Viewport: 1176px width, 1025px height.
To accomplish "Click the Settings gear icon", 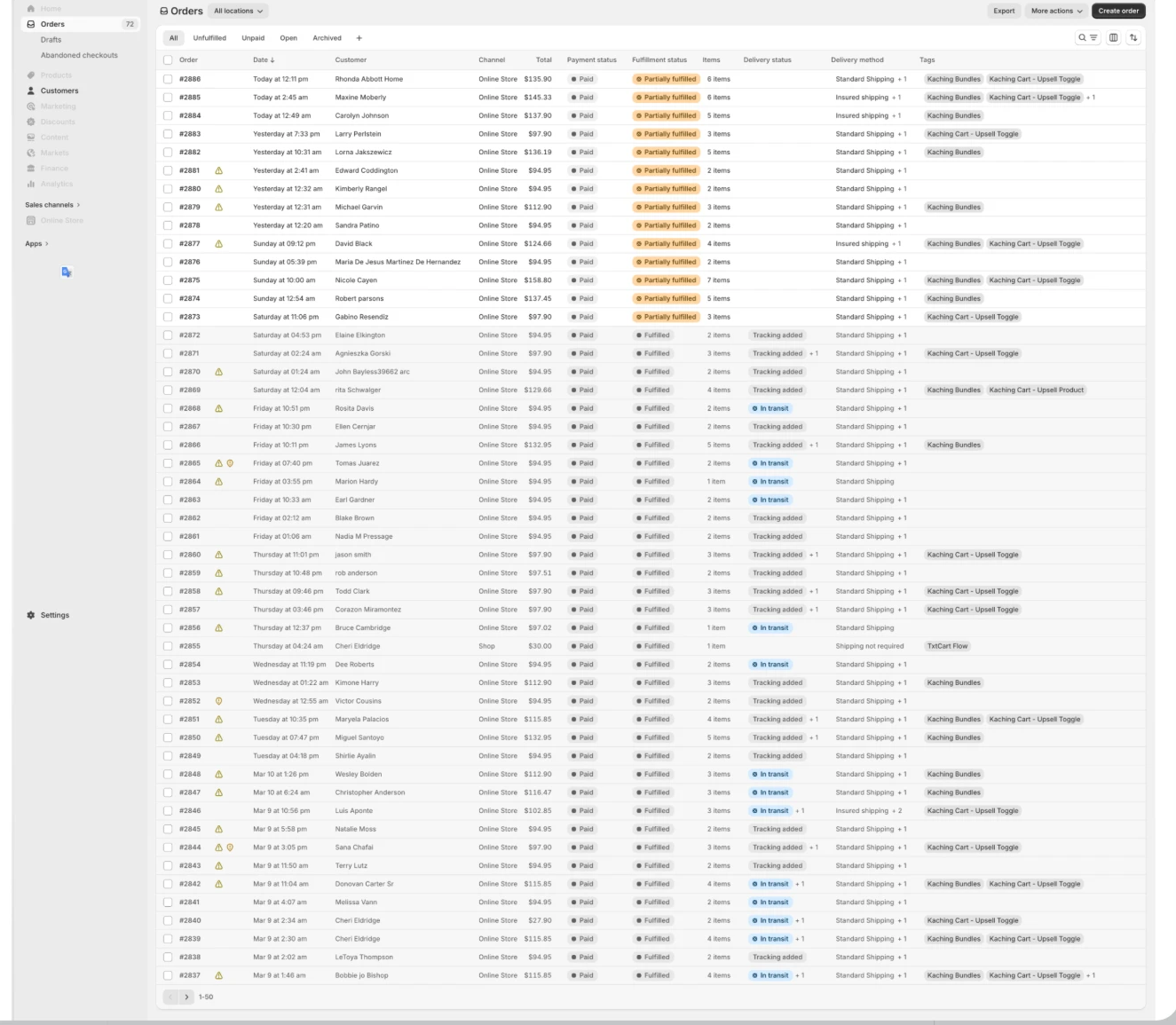I will pos(31,615).
